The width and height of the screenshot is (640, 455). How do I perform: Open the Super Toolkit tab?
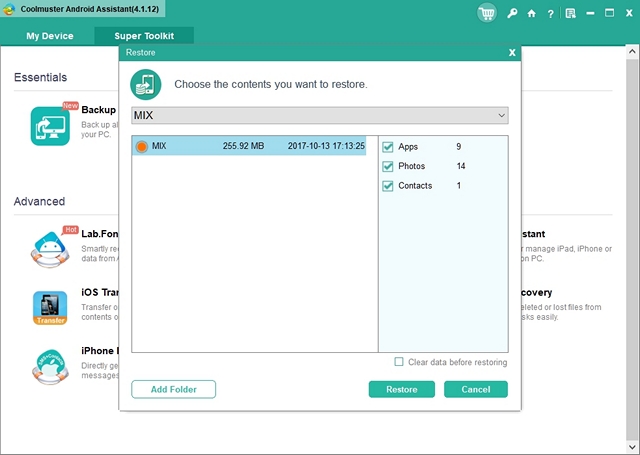point(144,36)
